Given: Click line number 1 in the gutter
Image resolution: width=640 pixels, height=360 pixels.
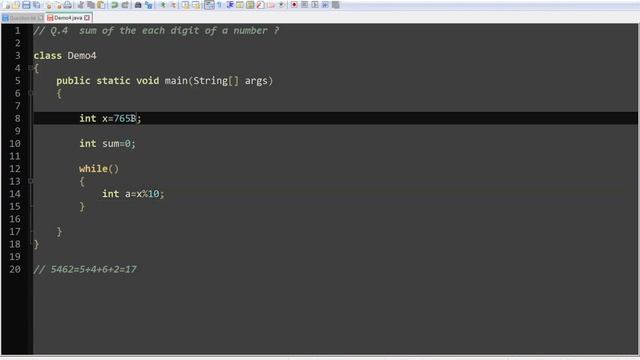Looking at the screenshot, I should [18, 31].
